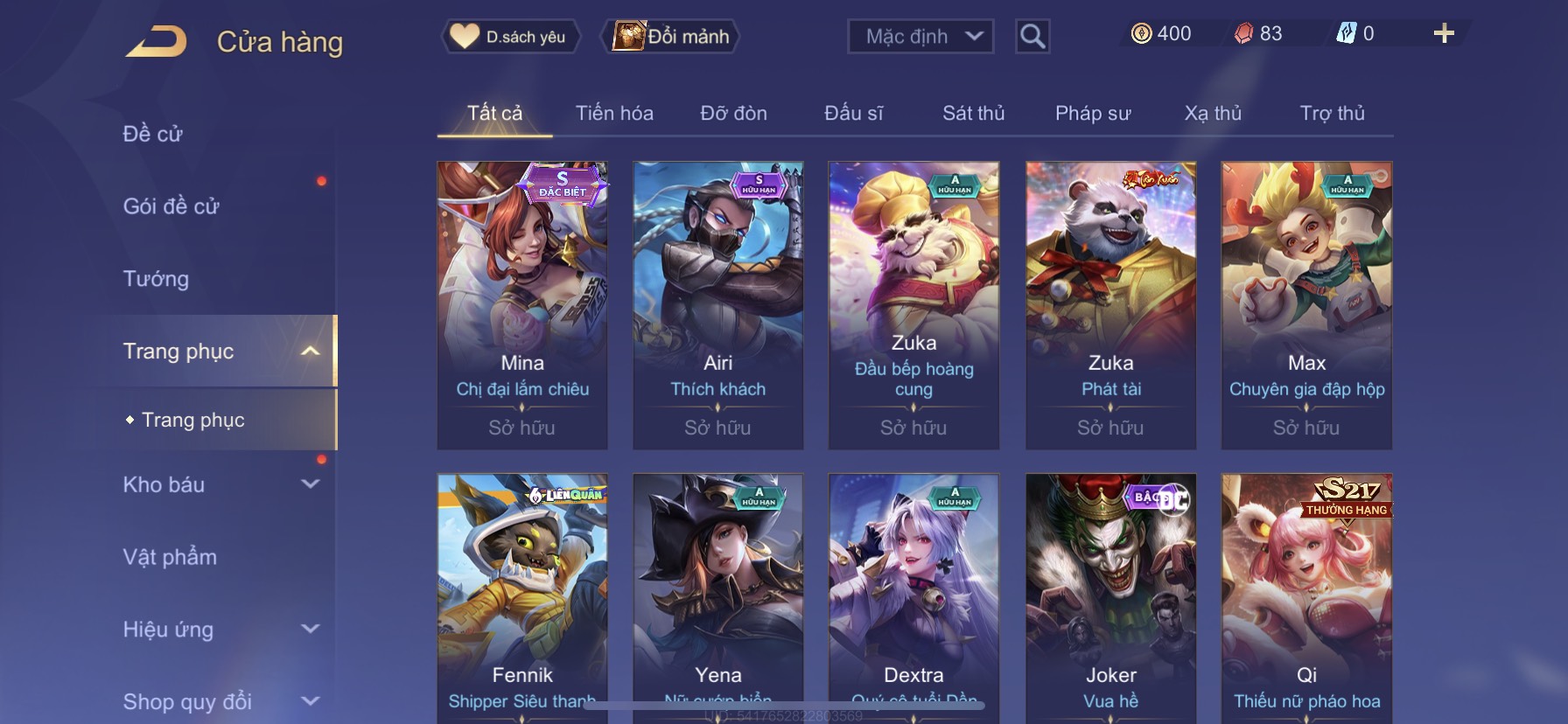Screen dimensions: 1568x724
Task: Switch to the Sát thủ tab
Action: 974,113
